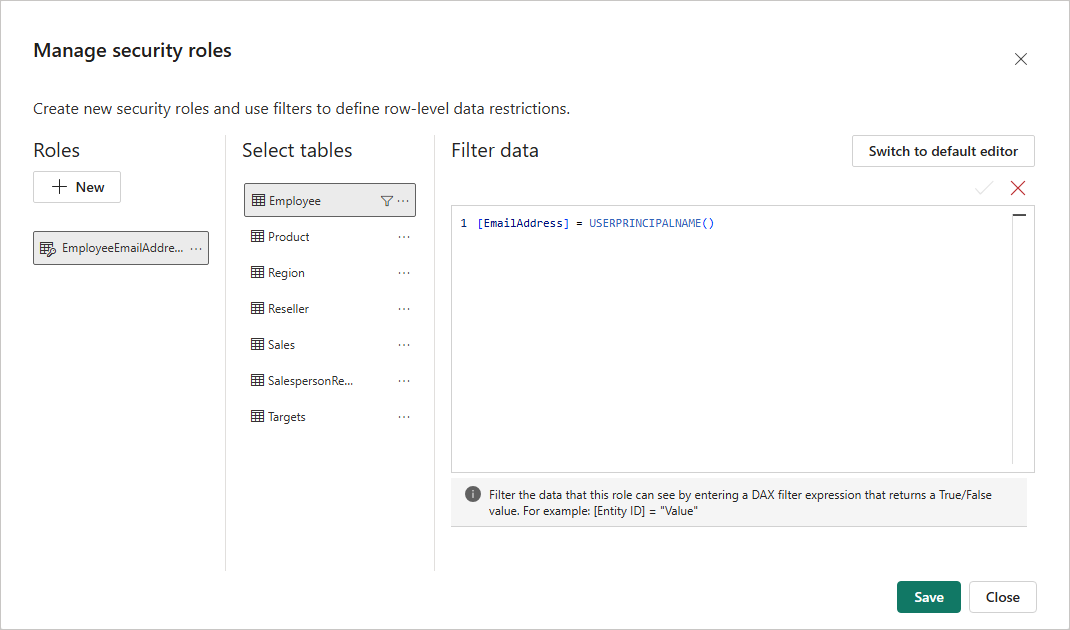Open more options for EmployeeEmailAddre... role

pyautogui.click(x=197, y=248)
